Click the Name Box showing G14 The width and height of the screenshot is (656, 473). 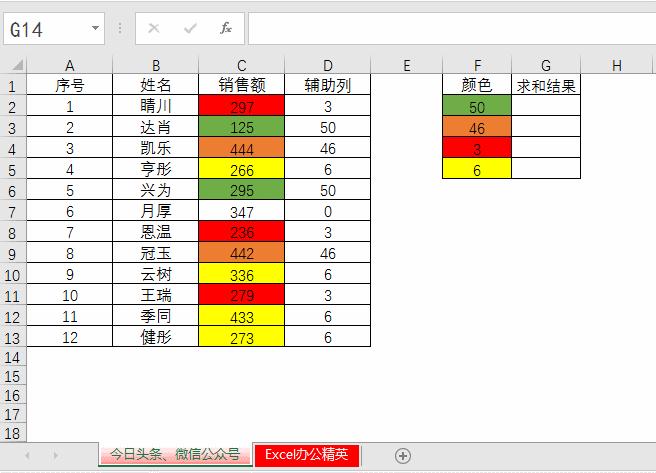pos(54,29)
